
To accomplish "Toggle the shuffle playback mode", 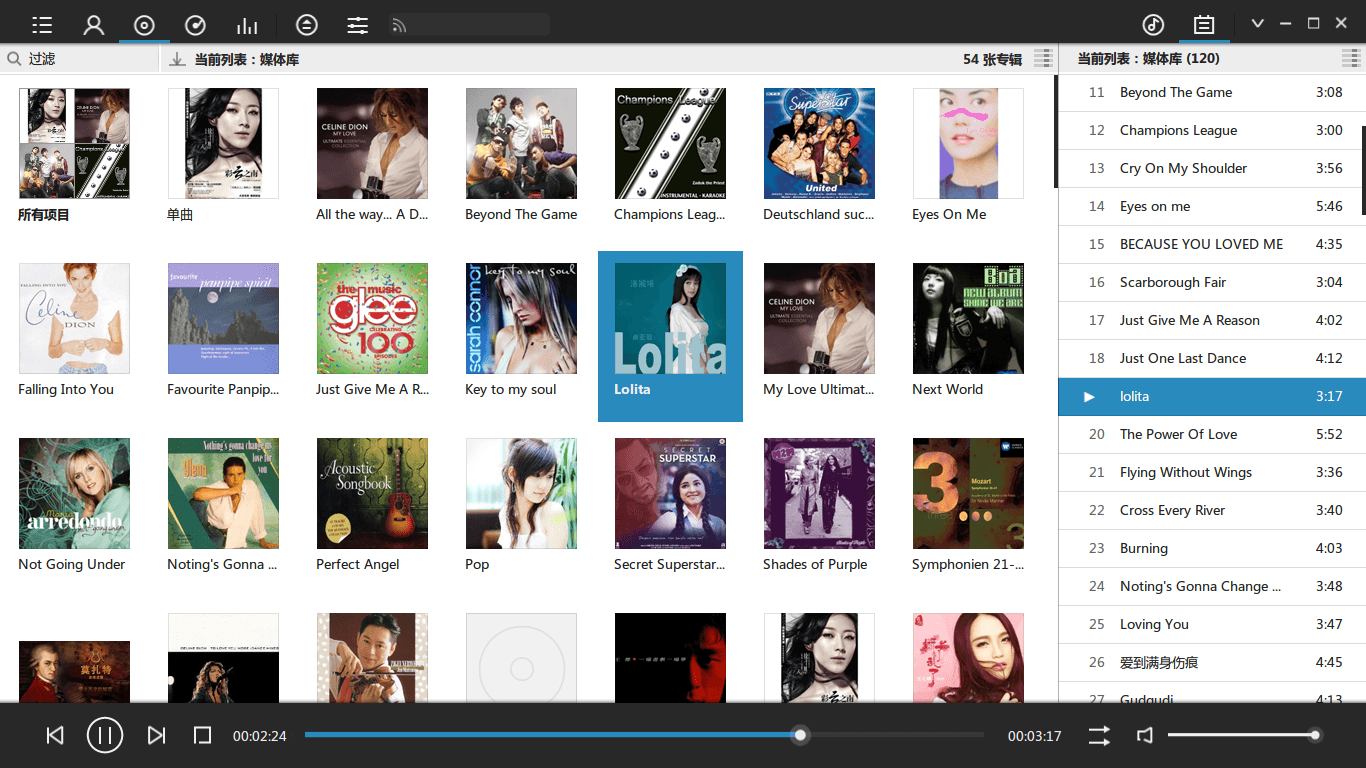I will click(1098, 735).
